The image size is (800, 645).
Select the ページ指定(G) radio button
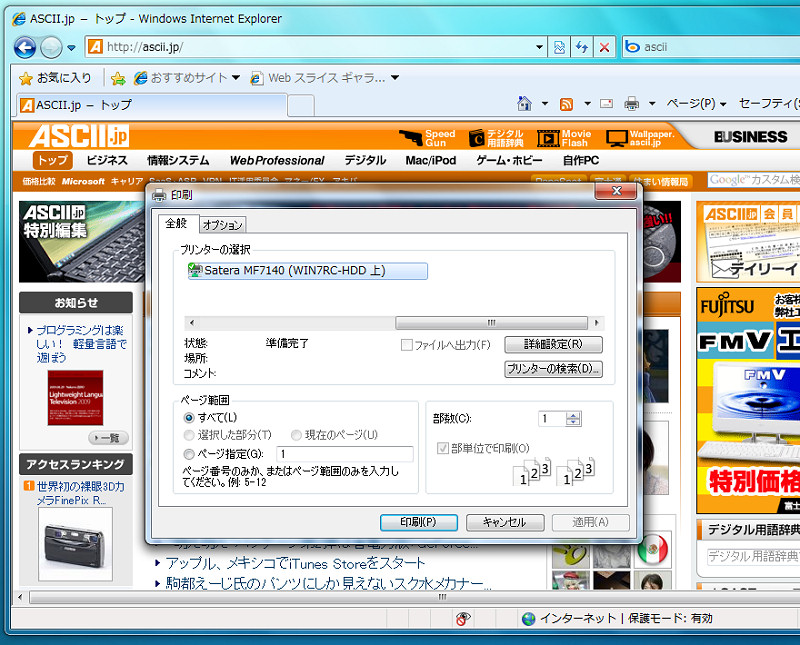tap(189, 454)
